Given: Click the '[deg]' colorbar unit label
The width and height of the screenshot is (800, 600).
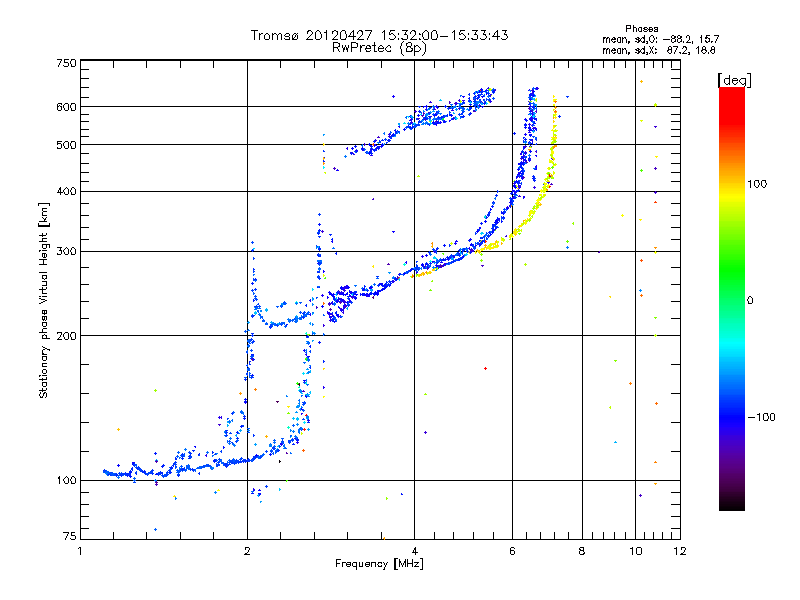Looking at the screenshot, I should tap(734, 80).
